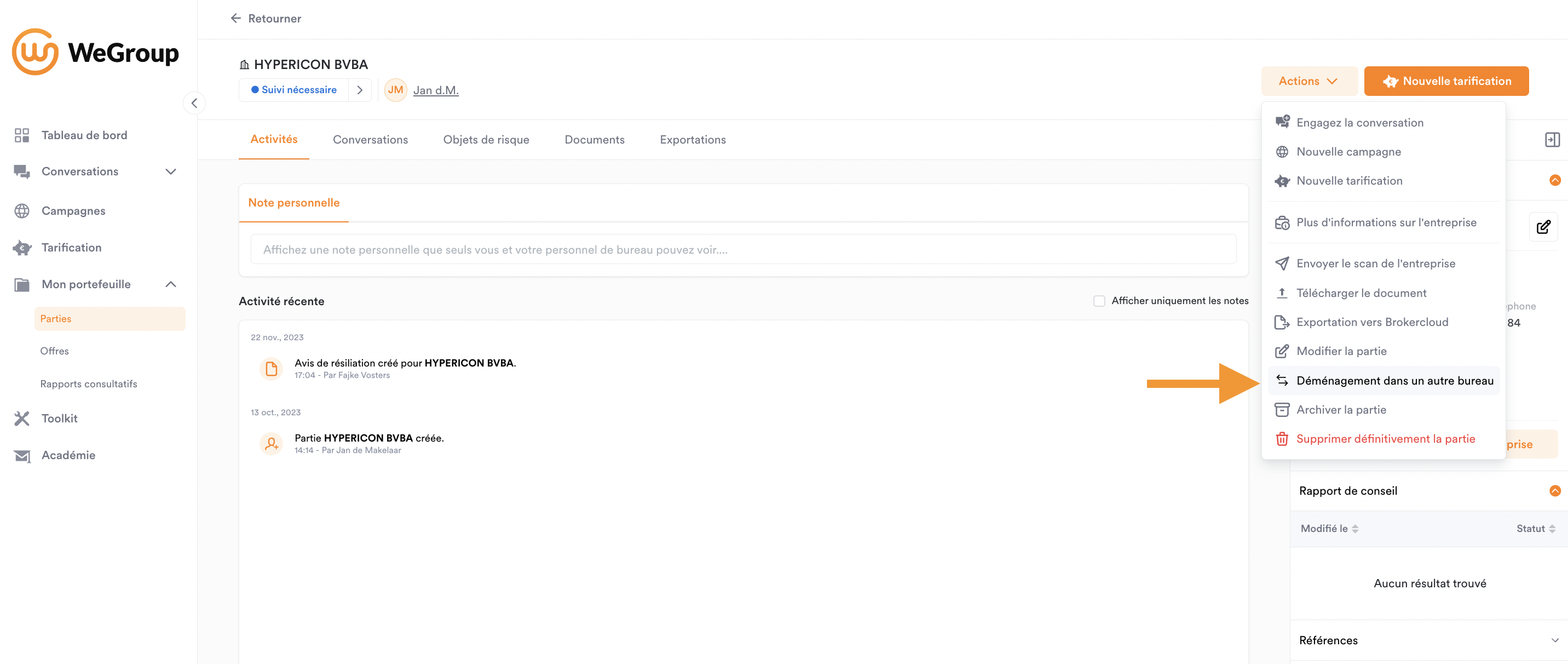Switch to the Conversations tab
The width and height of the screenshot is (1568, 664).
coord(370,140)
